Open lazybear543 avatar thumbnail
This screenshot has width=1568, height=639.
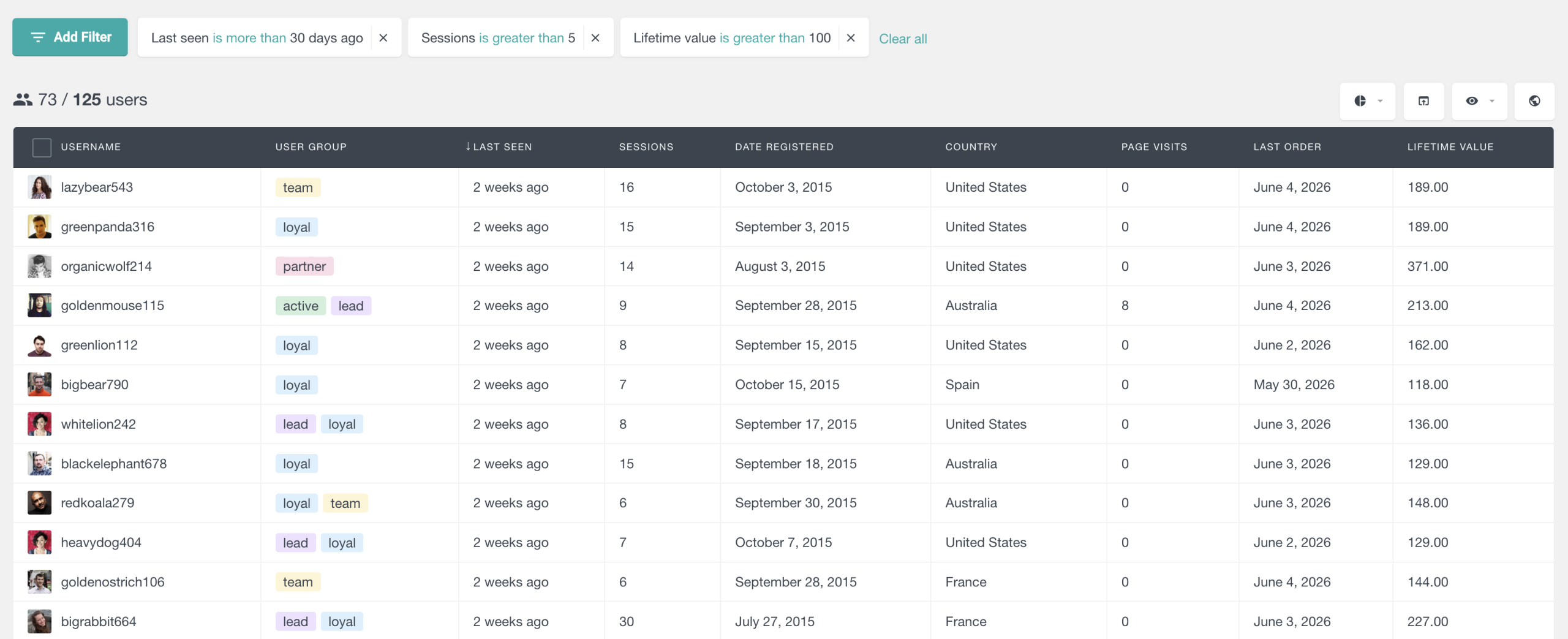[39, 187]
